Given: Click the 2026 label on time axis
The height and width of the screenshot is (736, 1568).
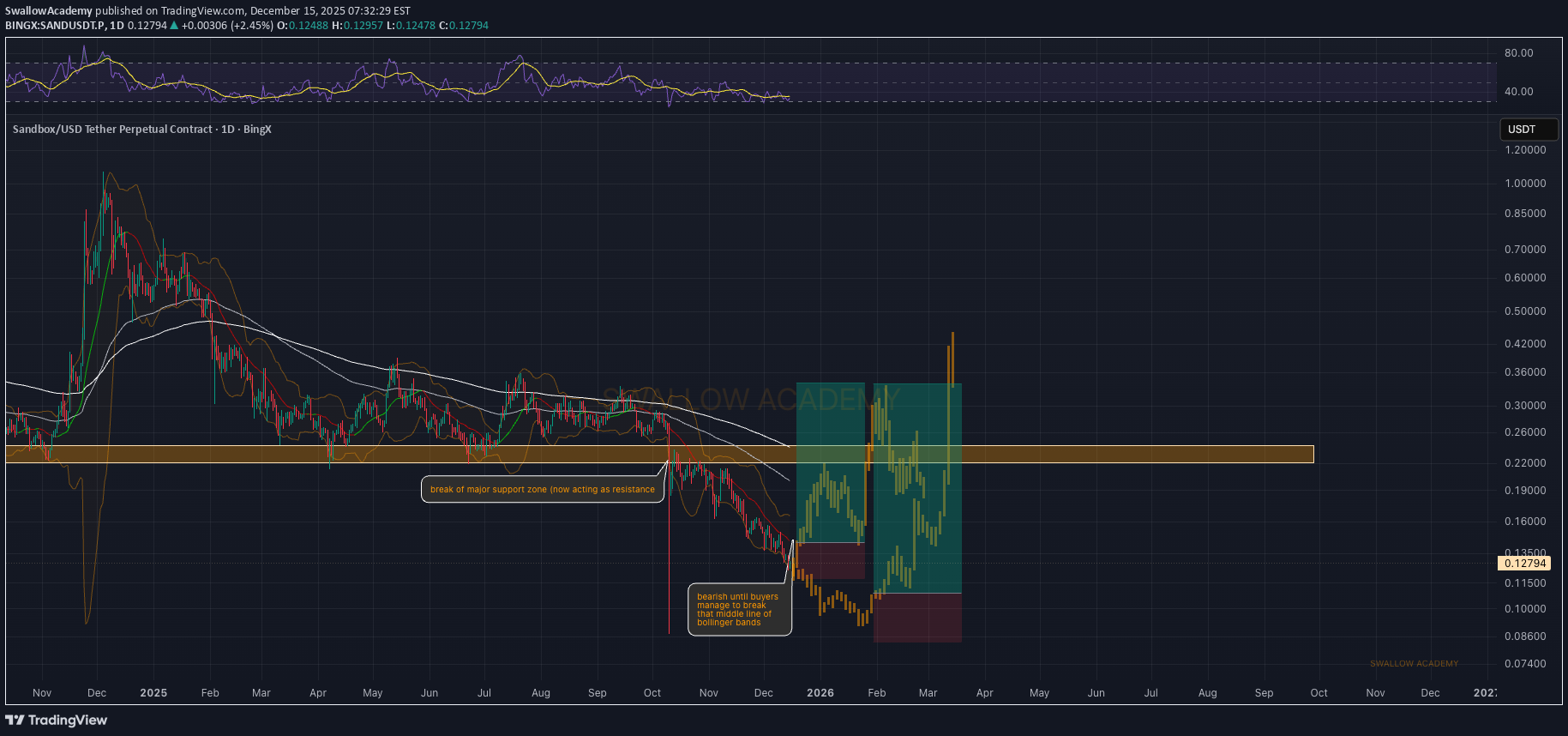Looking at the screenshot, I should point(820,693).
